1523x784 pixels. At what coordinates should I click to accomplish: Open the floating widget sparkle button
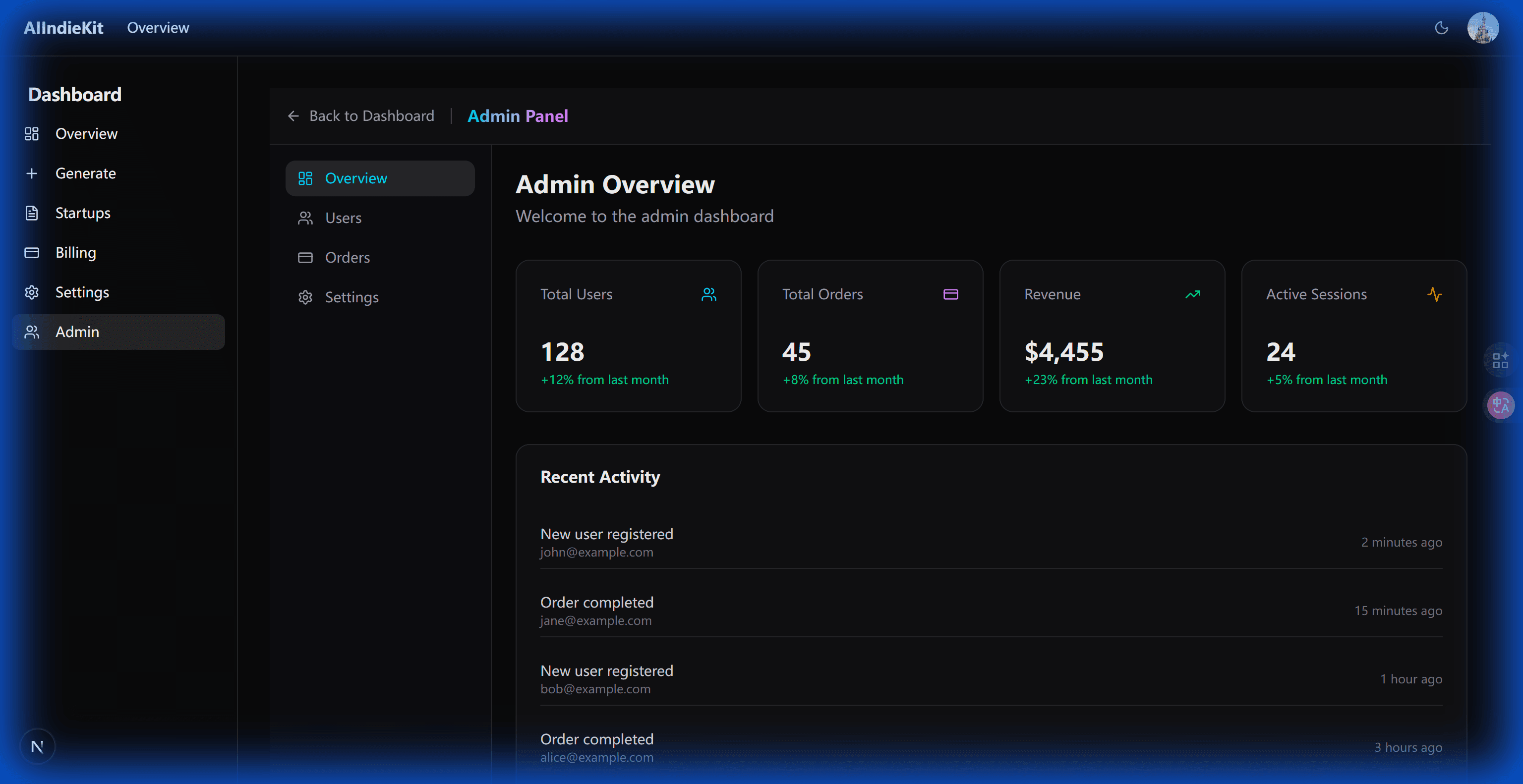1501,360
